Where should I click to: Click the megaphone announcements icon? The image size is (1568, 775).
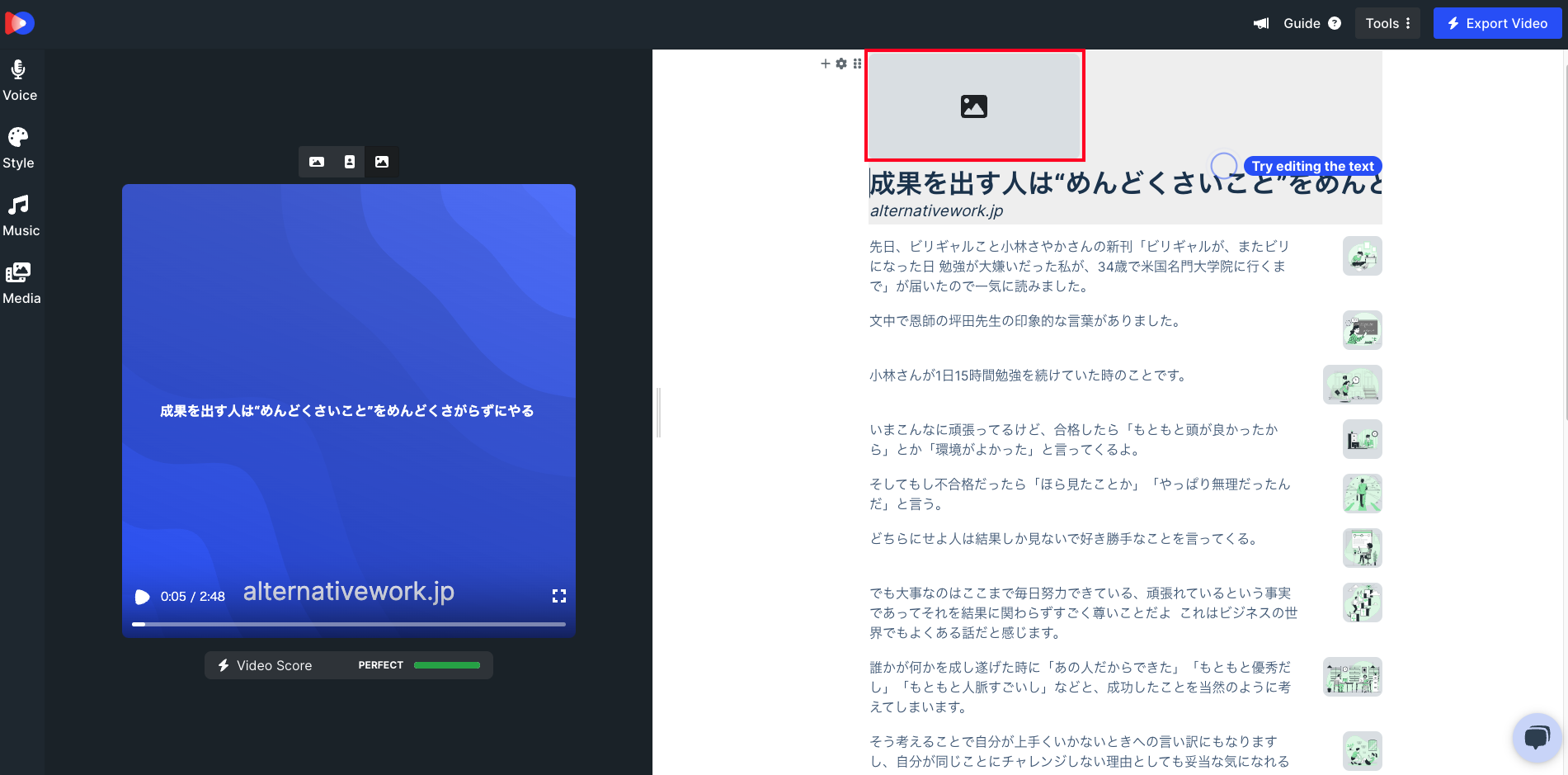coord(1261,23)
